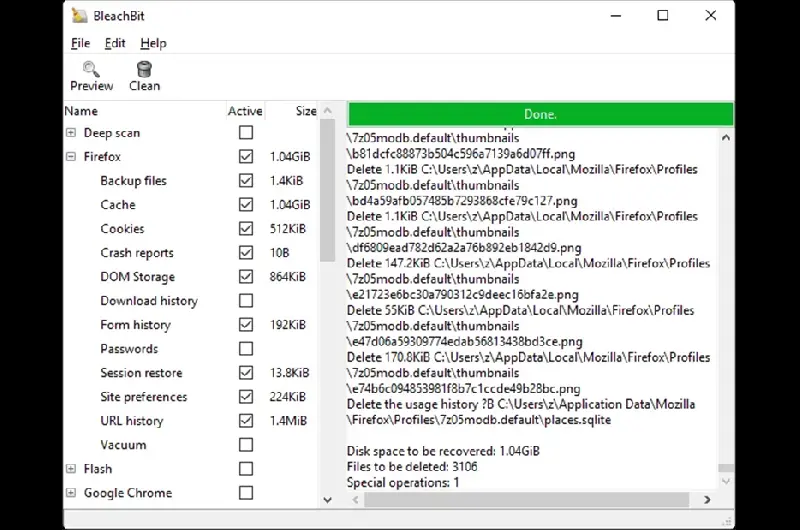800x530 pixels.
Task: Click the cleaner list scroll down arrow
Action: [328, 500]
